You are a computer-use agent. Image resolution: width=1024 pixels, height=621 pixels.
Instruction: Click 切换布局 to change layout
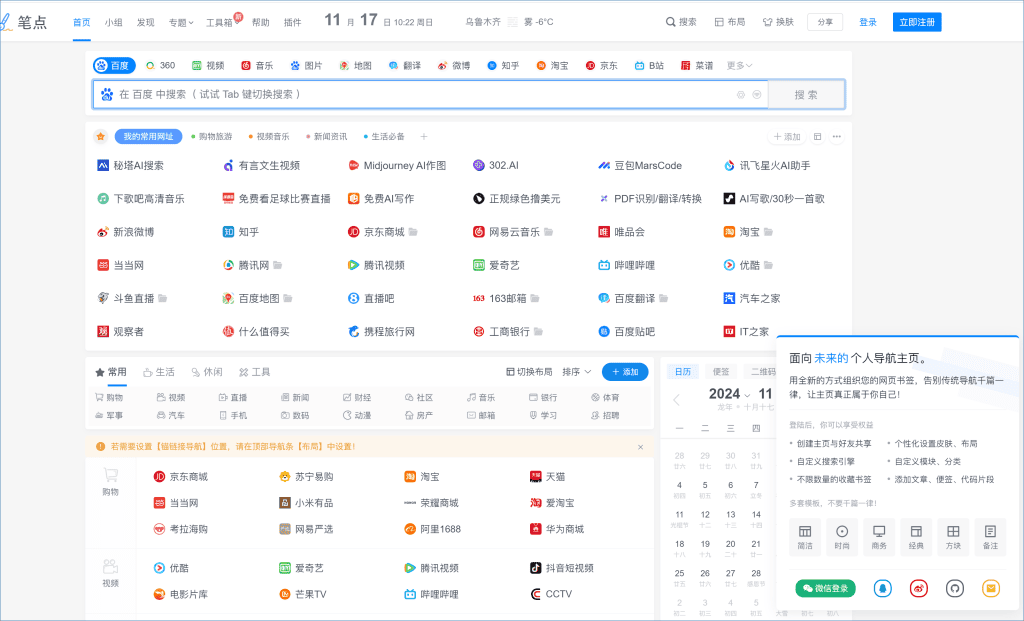(529, 372)
